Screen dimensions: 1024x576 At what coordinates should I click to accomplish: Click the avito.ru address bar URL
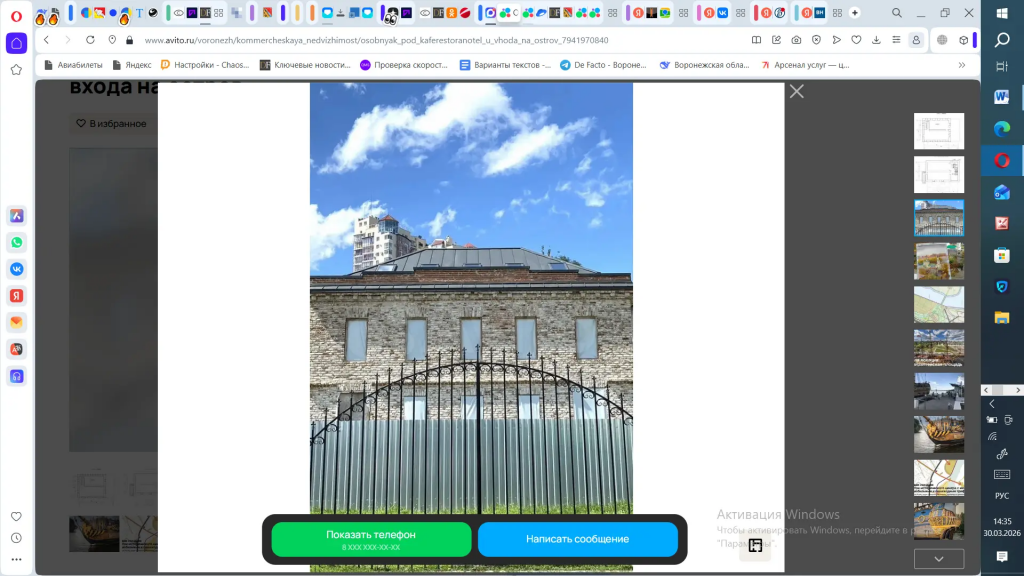click(376, 40)
